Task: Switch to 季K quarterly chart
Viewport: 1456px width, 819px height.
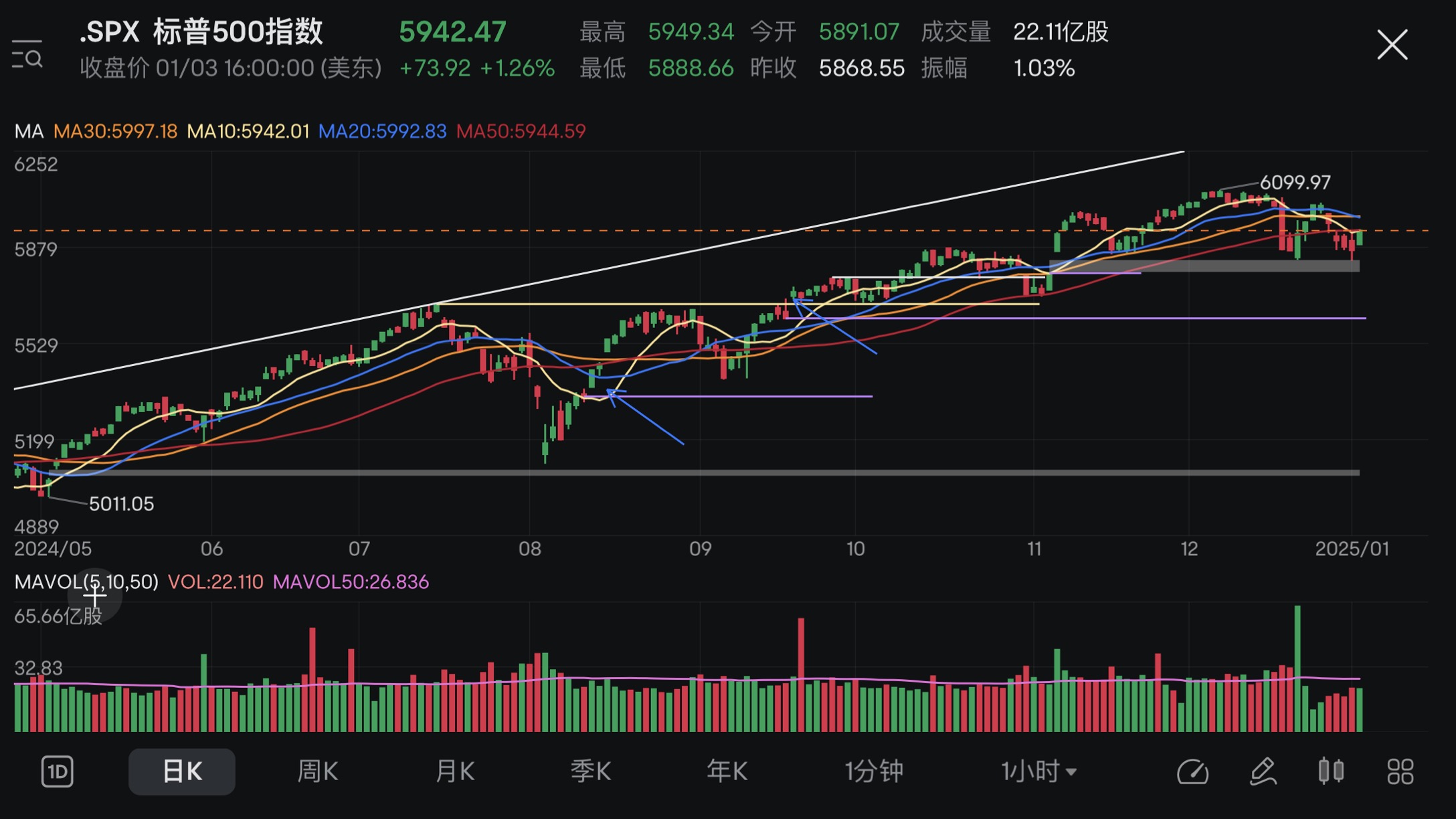Action: (591, 771)
